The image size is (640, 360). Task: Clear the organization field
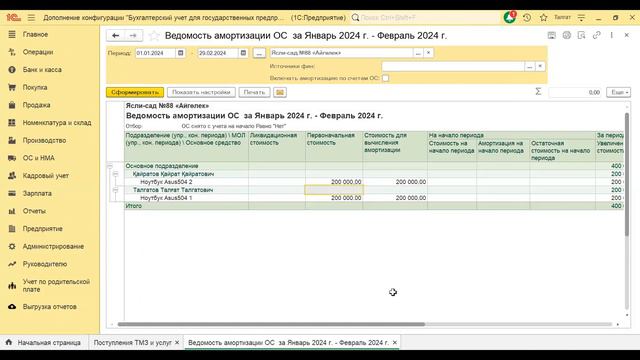(x=429, y=53)
